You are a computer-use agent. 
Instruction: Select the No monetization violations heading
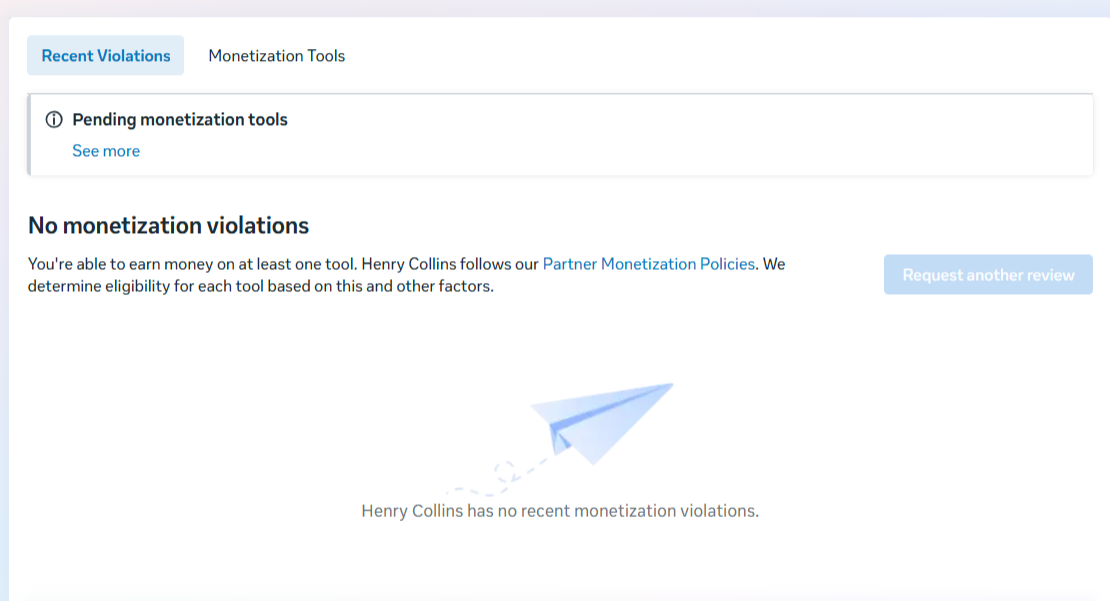(168, 225)
